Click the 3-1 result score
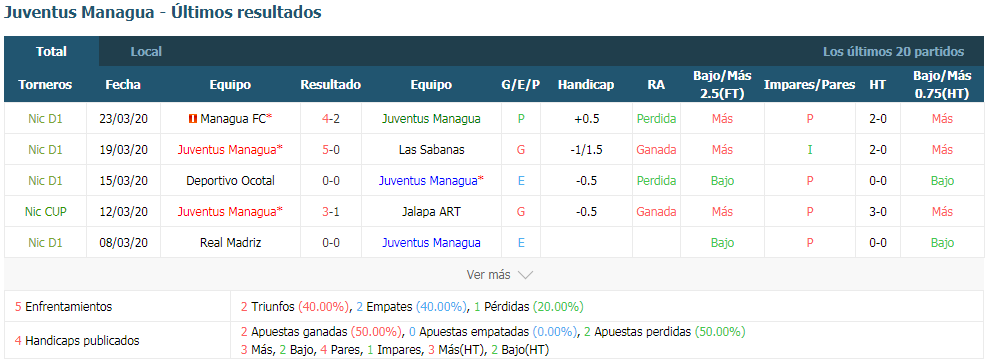The image size is (987, 364). 330,212
